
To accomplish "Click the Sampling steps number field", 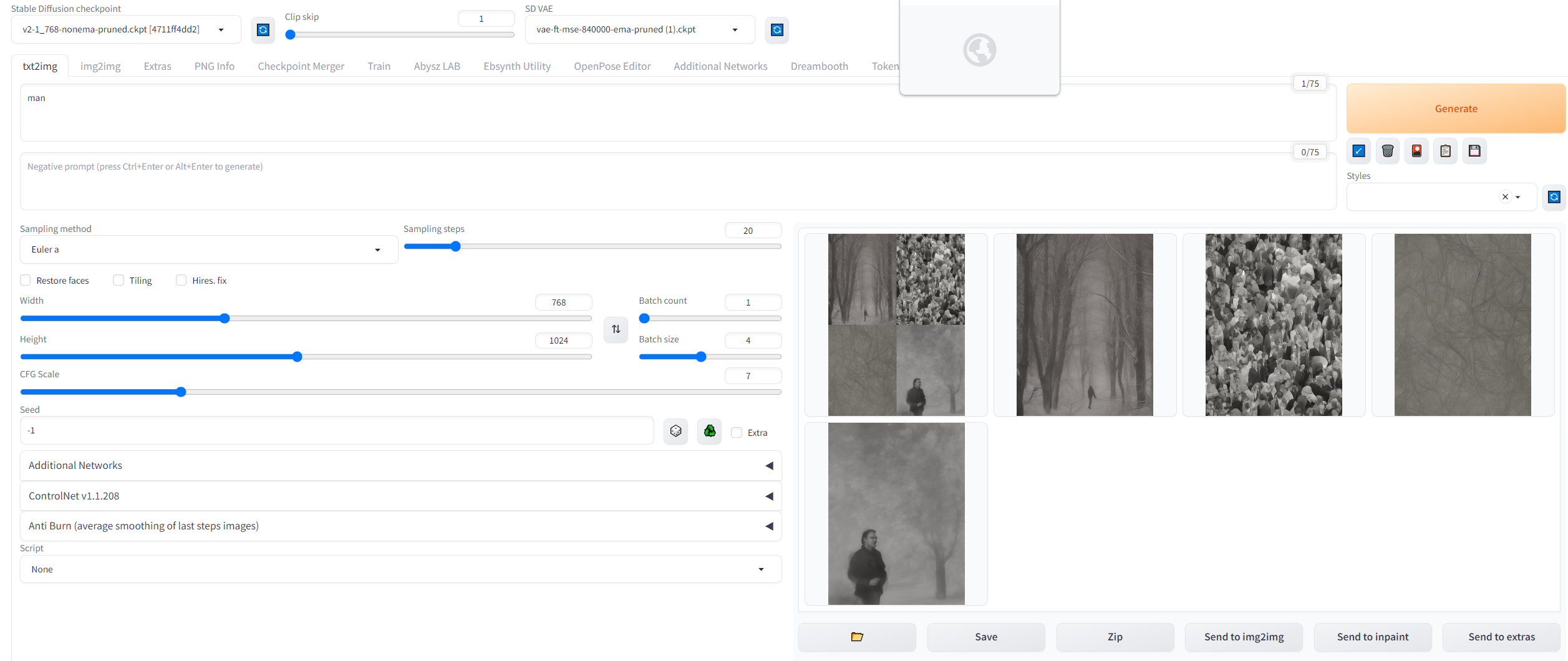I will pyautogui.click(x=753, y=231).
